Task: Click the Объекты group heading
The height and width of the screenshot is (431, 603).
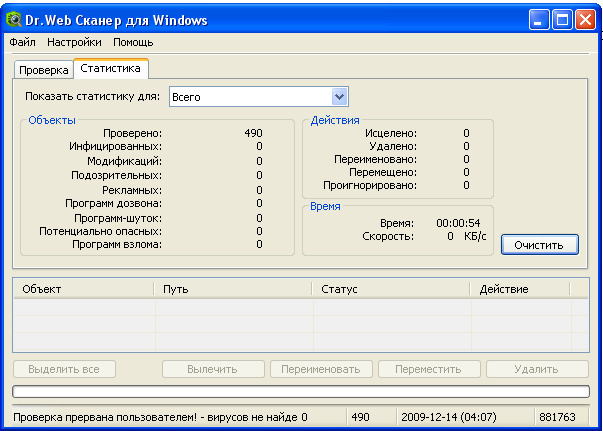Action: [x=52, y=120]
